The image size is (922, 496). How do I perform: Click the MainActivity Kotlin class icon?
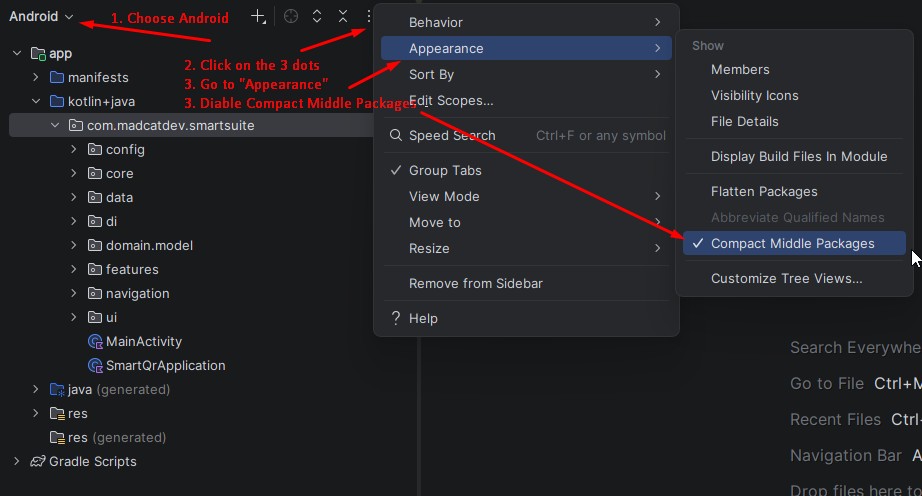pos(95,341)
